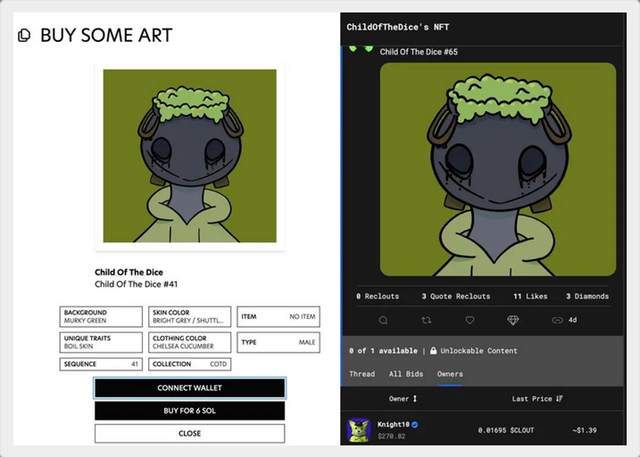Screen dimensions: 640x457
Task: Open the 3 Quote Reclouts list
Action: [x=455, y=296]
